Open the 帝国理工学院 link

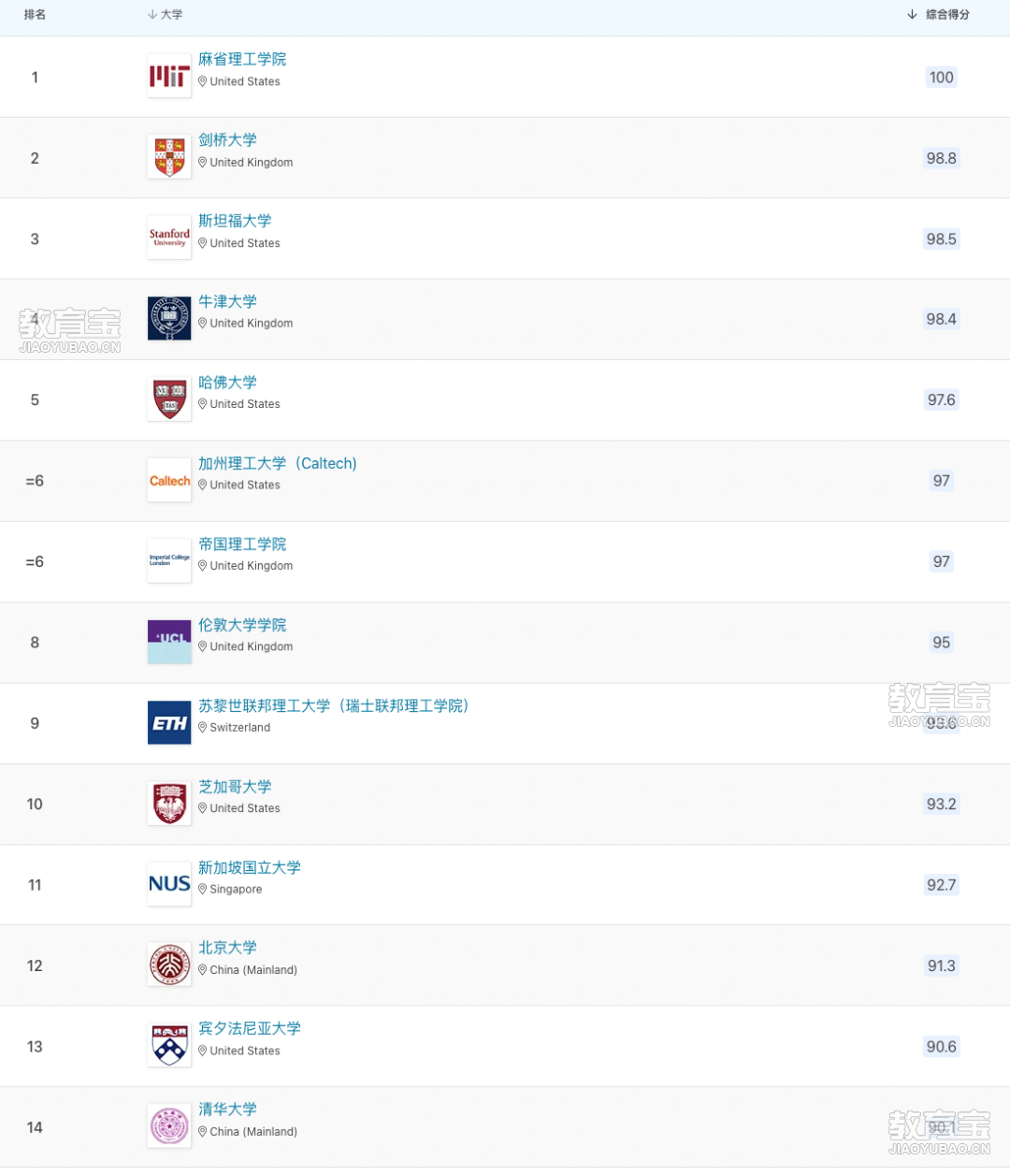click(x=242, y=544)
